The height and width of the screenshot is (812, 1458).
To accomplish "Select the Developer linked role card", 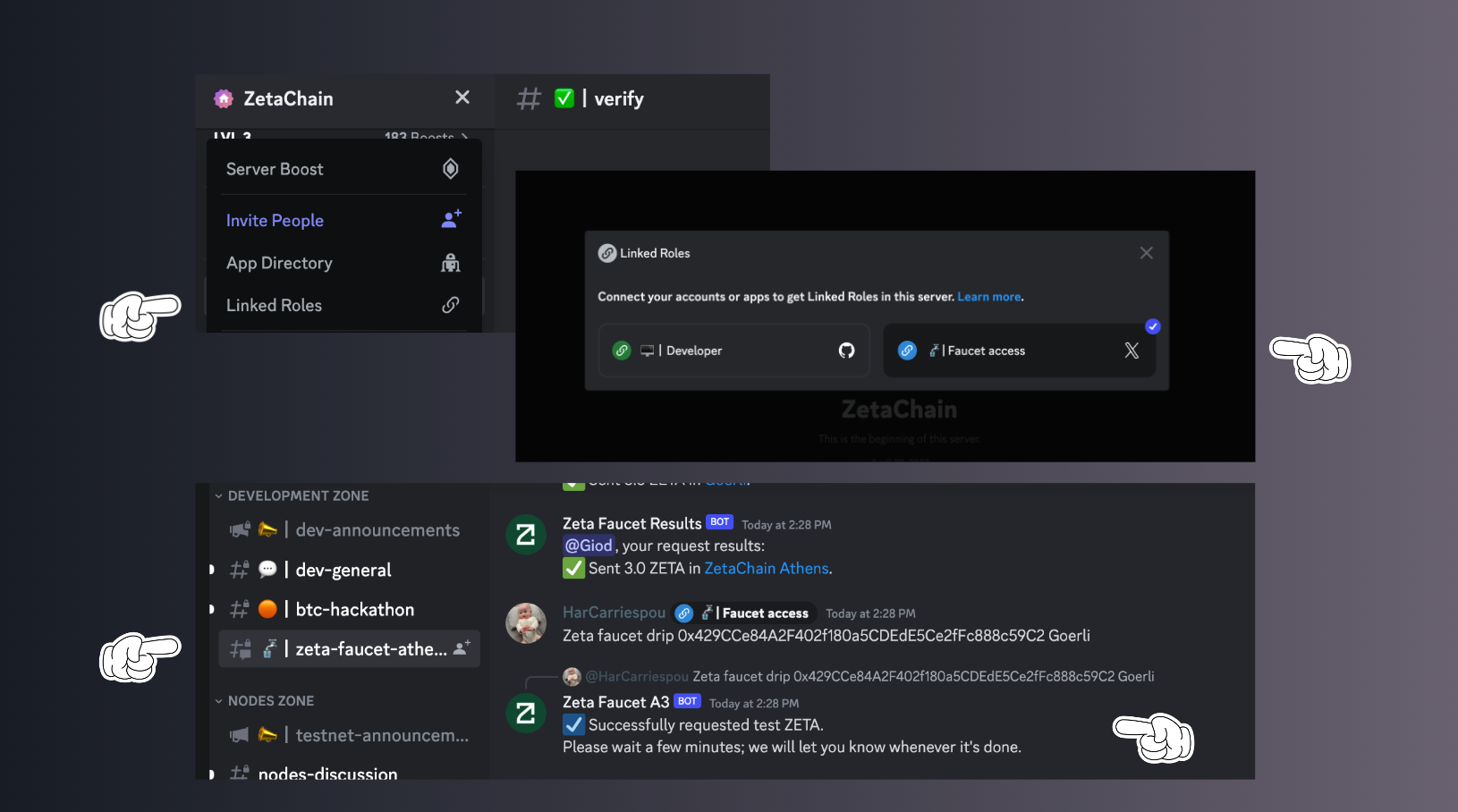I will click(x=734, y=351).
